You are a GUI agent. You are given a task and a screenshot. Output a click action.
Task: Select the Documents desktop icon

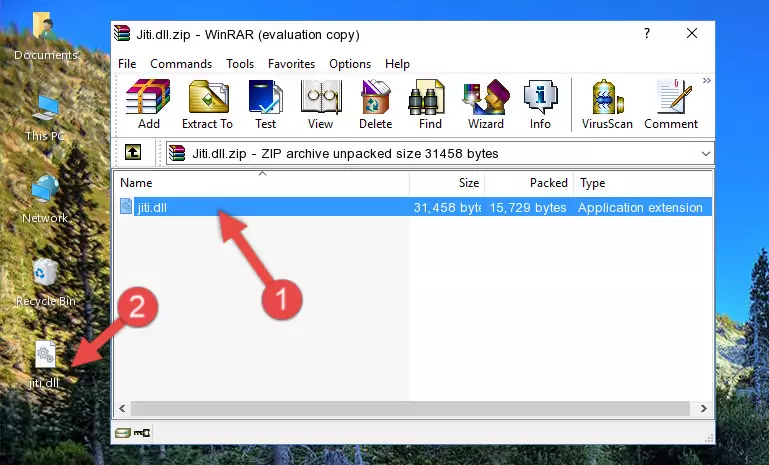point(46,36)
